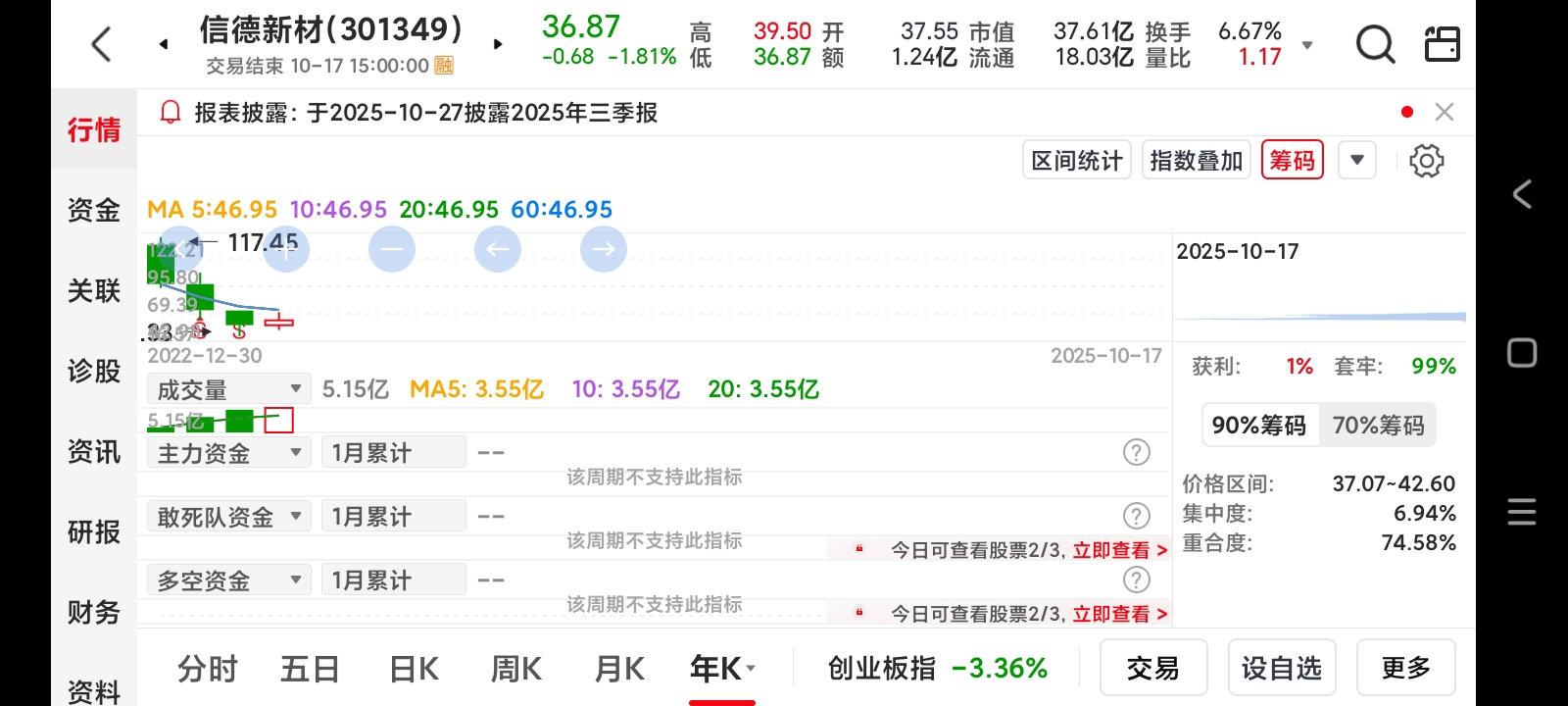Open help icon for 多空资金 row
The height and width of the screenshot is (706, 1568).
(x=1136, y=580)
